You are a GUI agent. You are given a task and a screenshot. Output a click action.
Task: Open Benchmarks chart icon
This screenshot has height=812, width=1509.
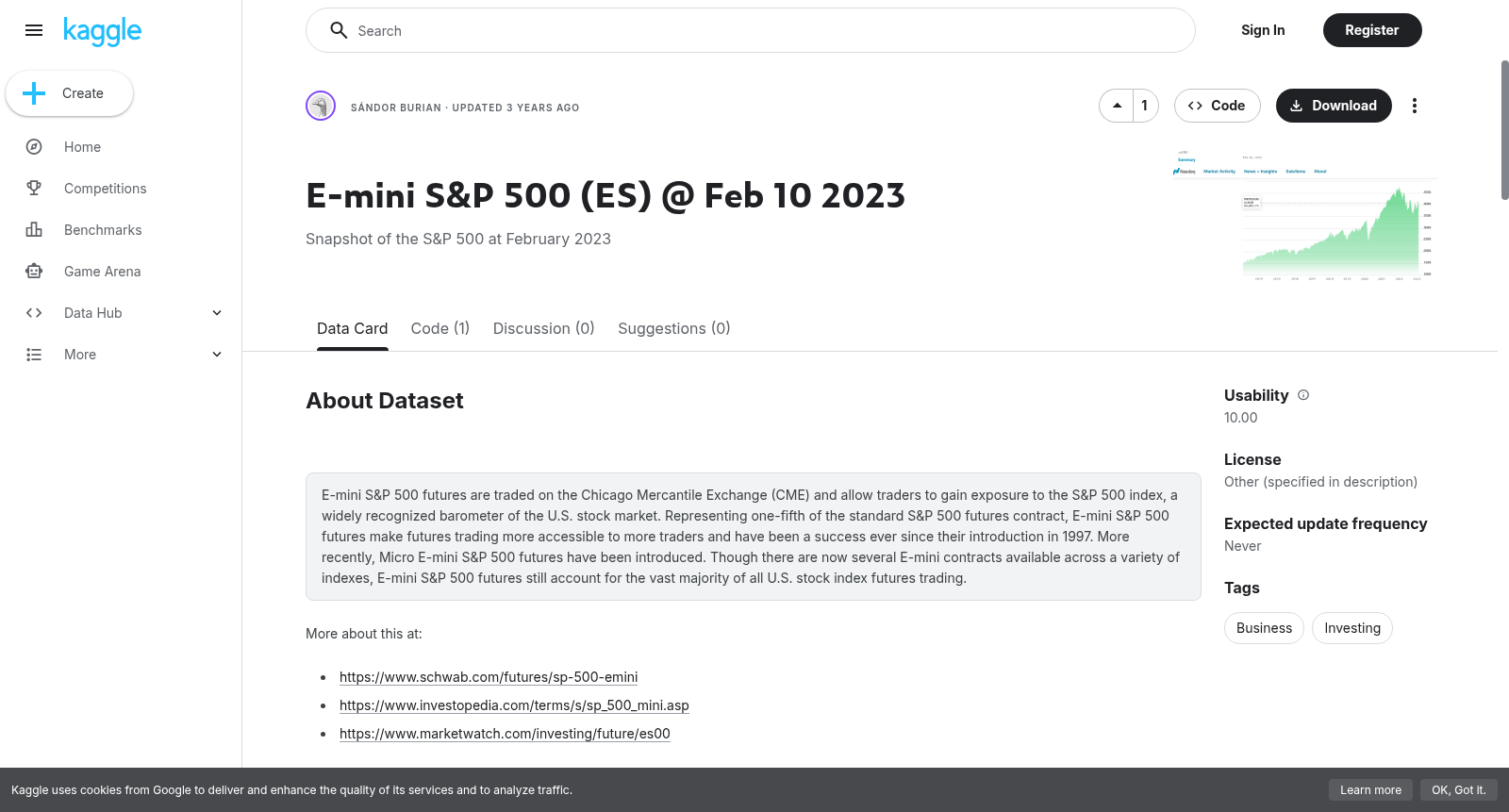tap(34, 230)
